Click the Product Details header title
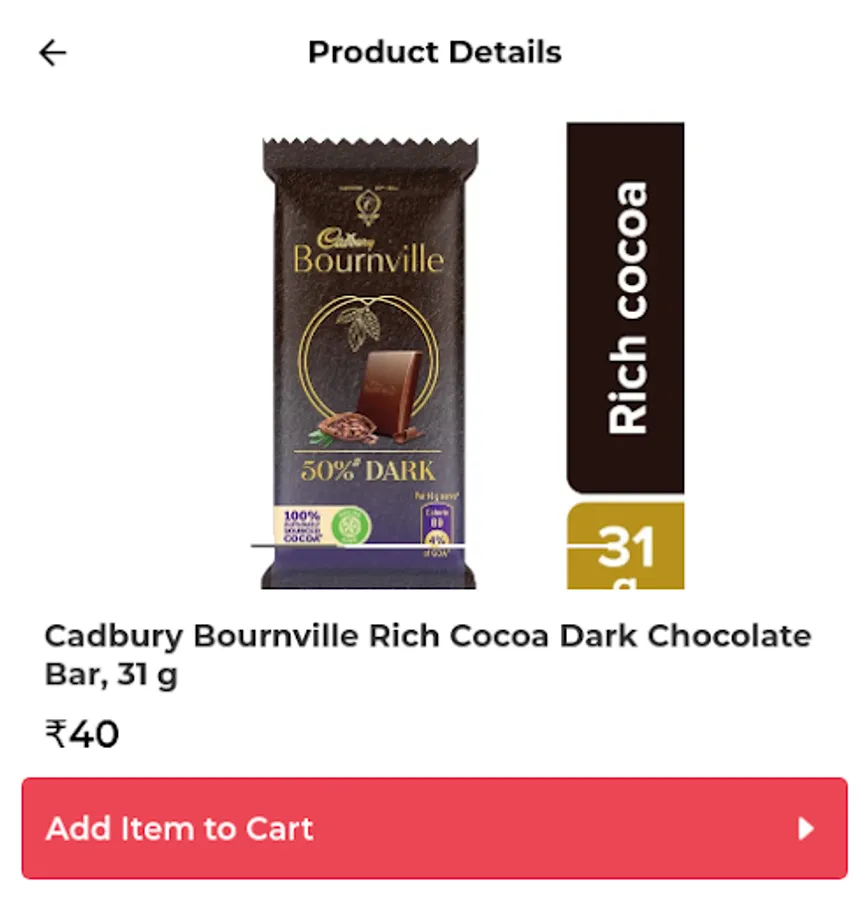The image size is (868, 900). pyautogui.click(x=435, y=52)
